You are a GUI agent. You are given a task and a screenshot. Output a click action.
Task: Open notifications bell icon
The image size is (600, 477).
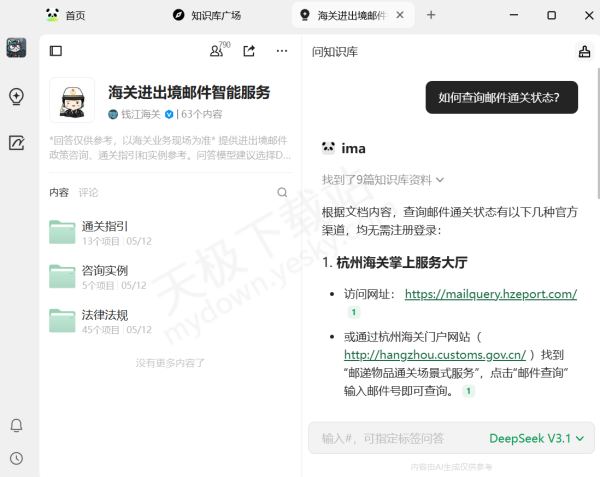tap(16, 426)
